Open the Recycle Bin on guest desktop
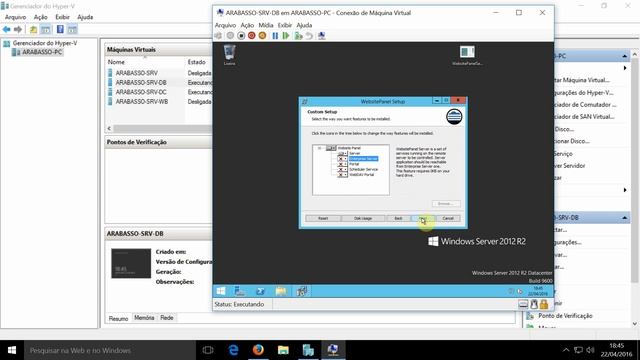 click(x=229, y=55)
